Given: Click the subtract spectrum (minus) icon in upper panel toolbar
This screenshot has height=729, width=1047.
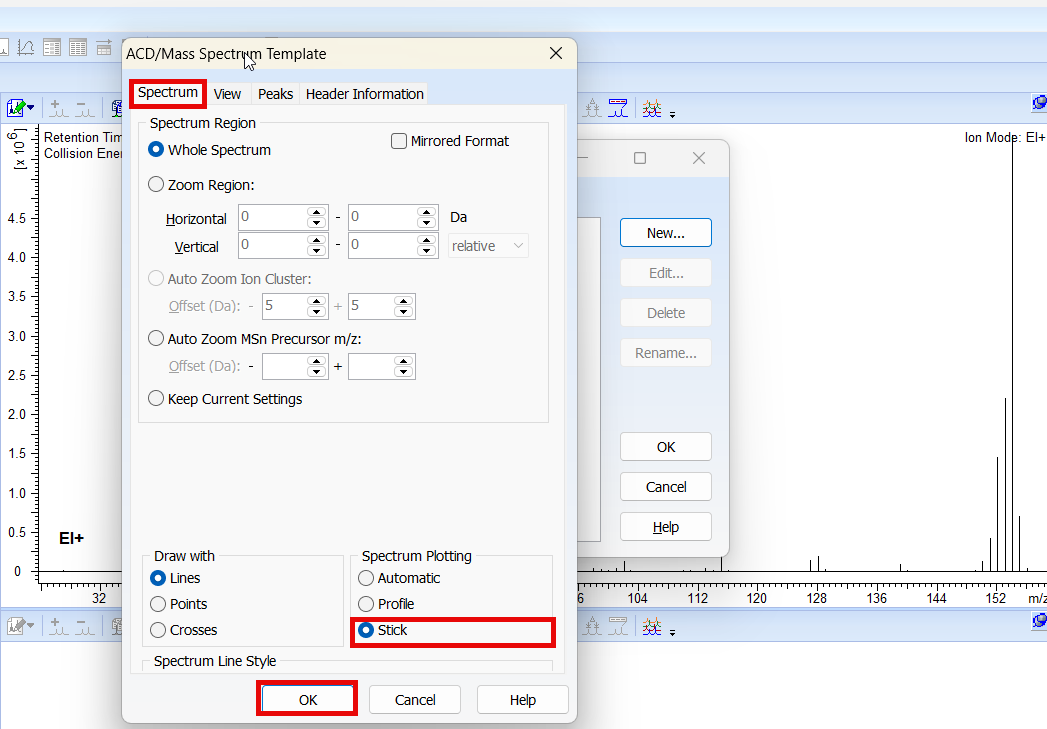Looking at the screenshot, I should click(x=85, y=108).
